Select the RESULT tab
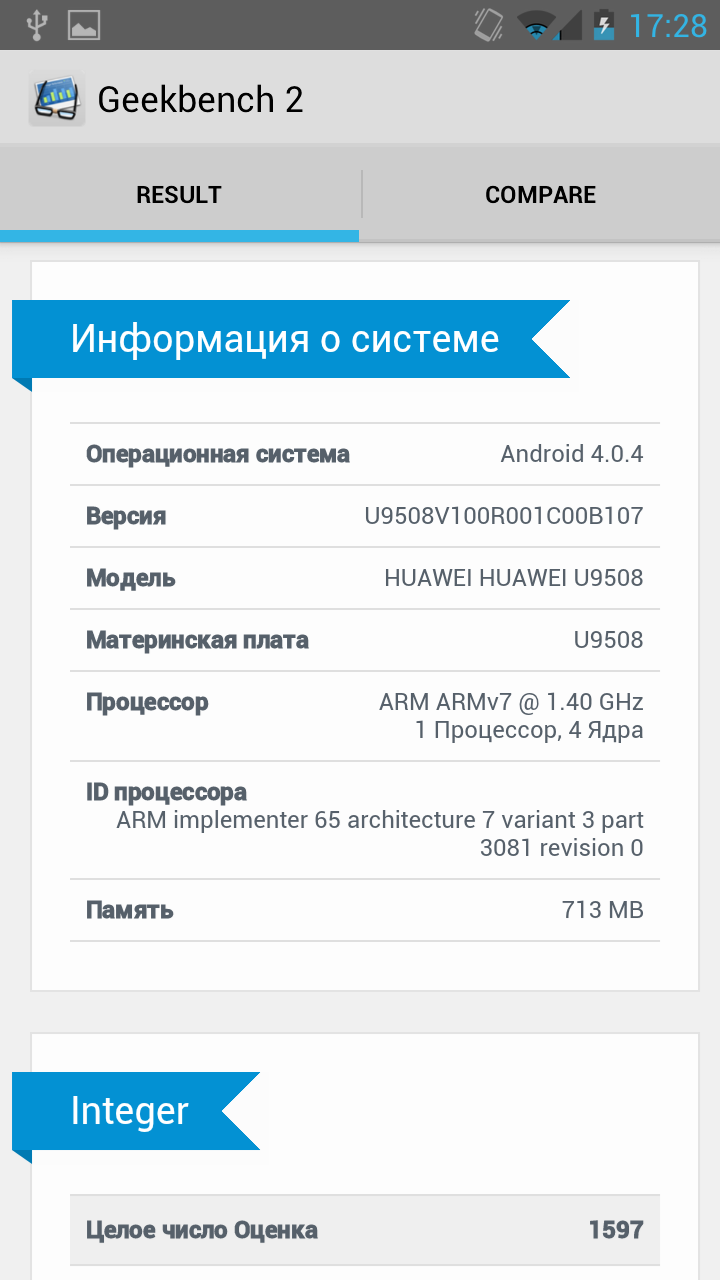The image size is (720, 1280). (x=179, y=195)
